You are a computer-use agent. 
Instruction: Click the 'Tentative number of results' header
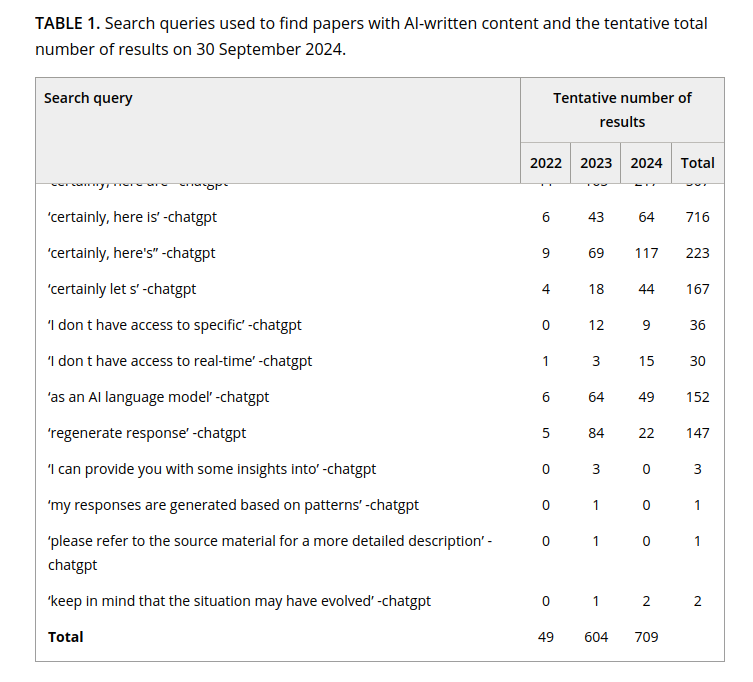tap(622, 110)
